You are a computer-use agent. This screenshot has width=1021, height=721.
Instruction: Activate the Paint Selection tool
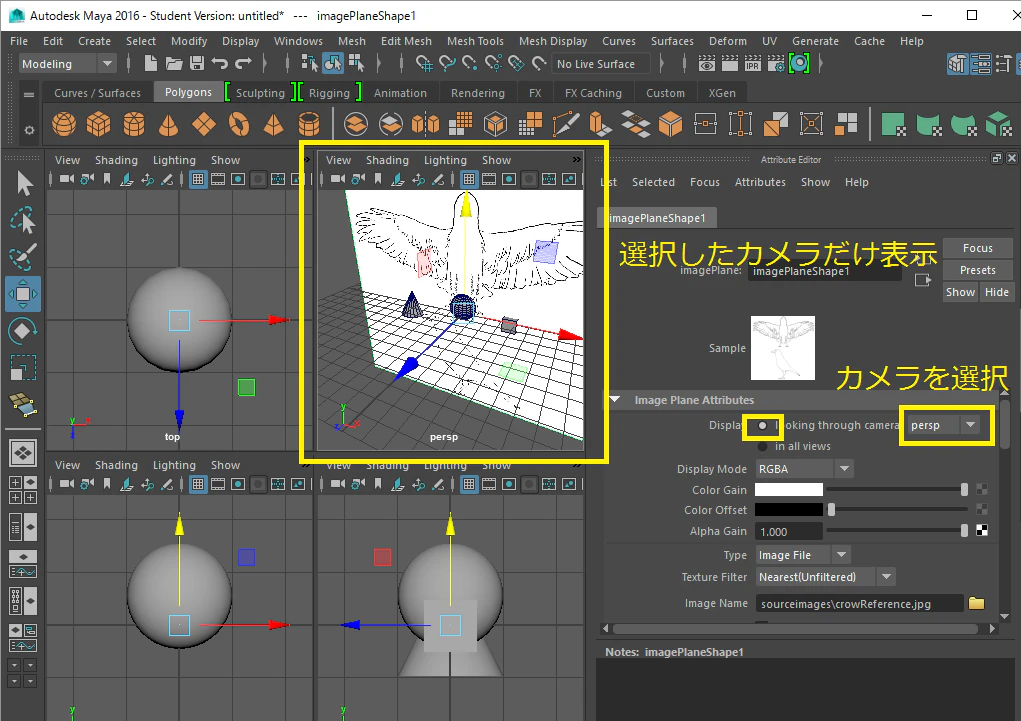tap(23, 257)
